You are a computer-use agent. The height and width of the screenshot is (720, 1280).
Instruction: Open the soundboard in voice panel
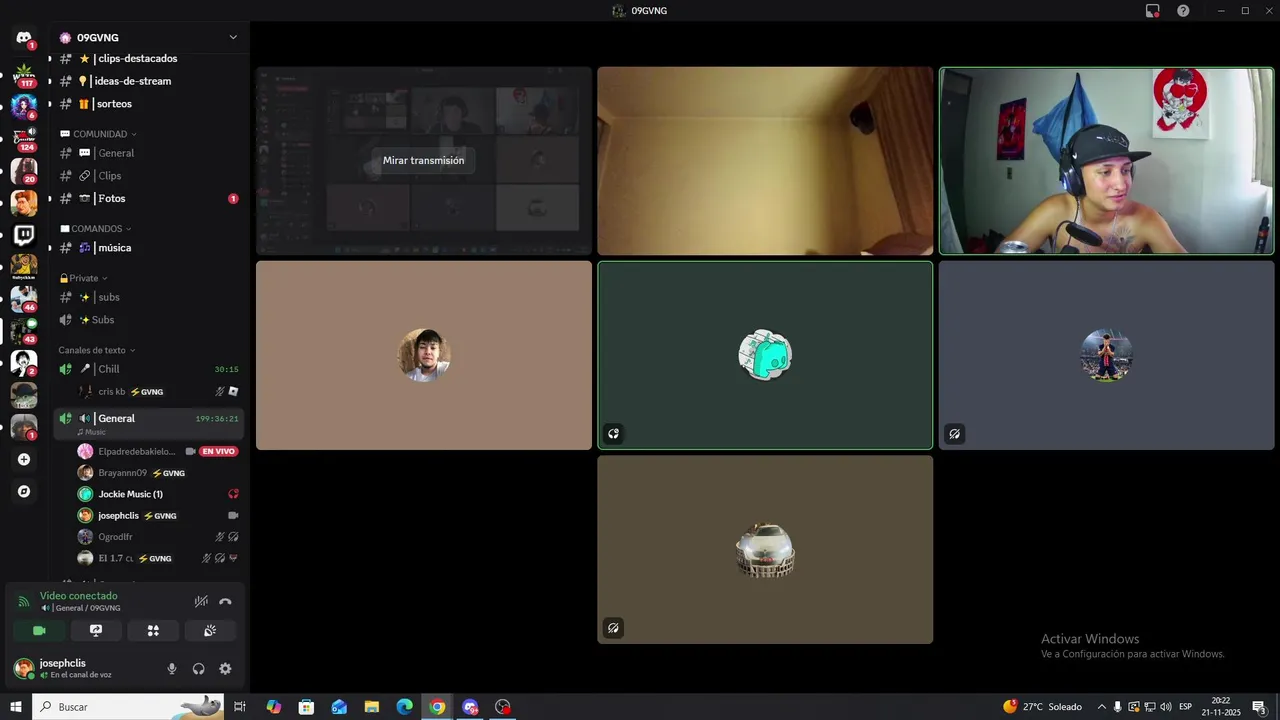210,630
